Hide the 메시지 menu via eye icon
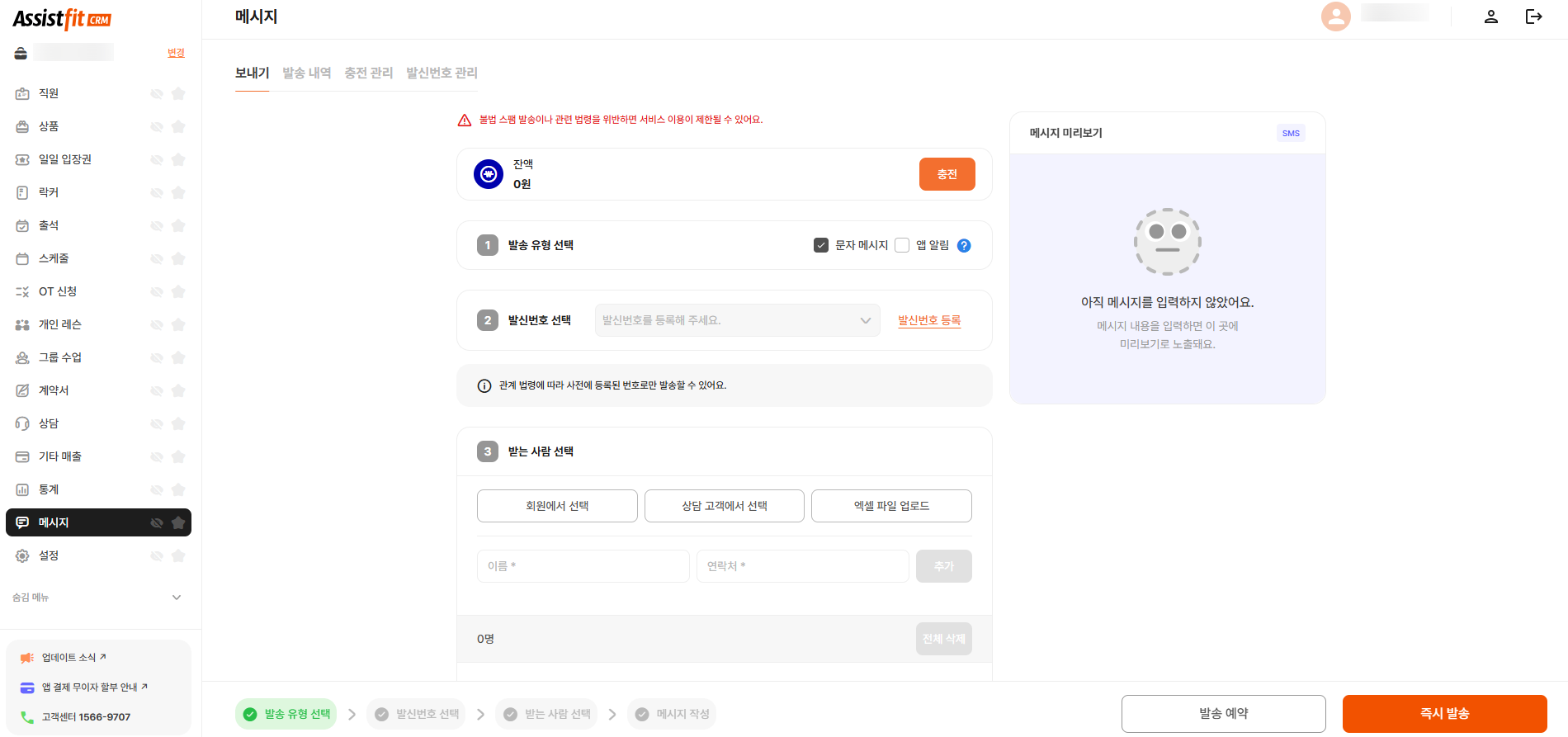The height and width of the screenshot is (737, 1568). pos(157,522)
